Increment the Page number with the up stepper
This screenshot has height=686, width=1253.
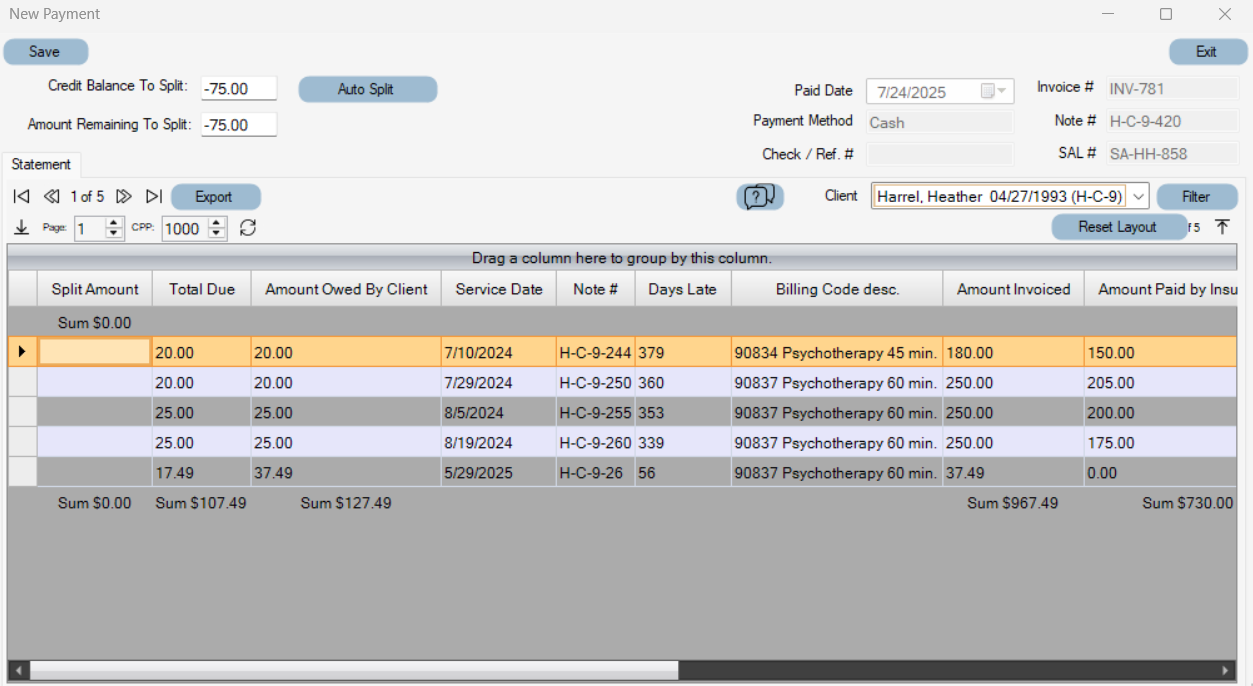click(x=112, y=223)
